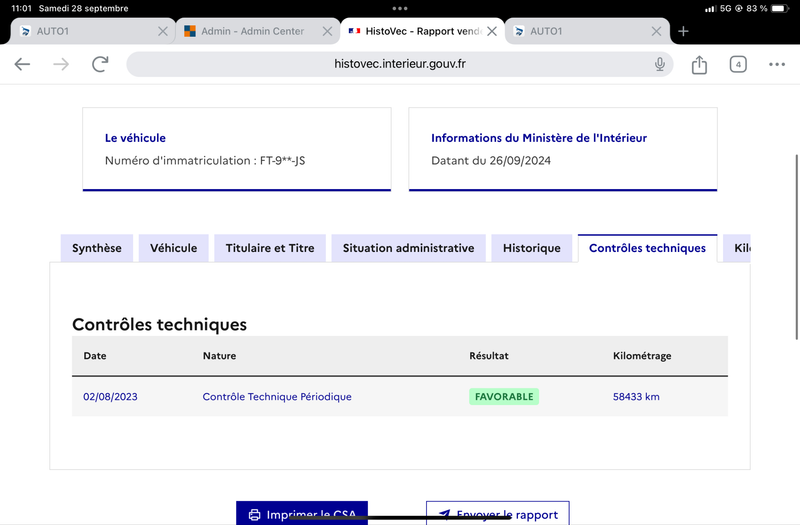
Task: Close the Admin - Admin Center tab
Action: tap(328, 31)
